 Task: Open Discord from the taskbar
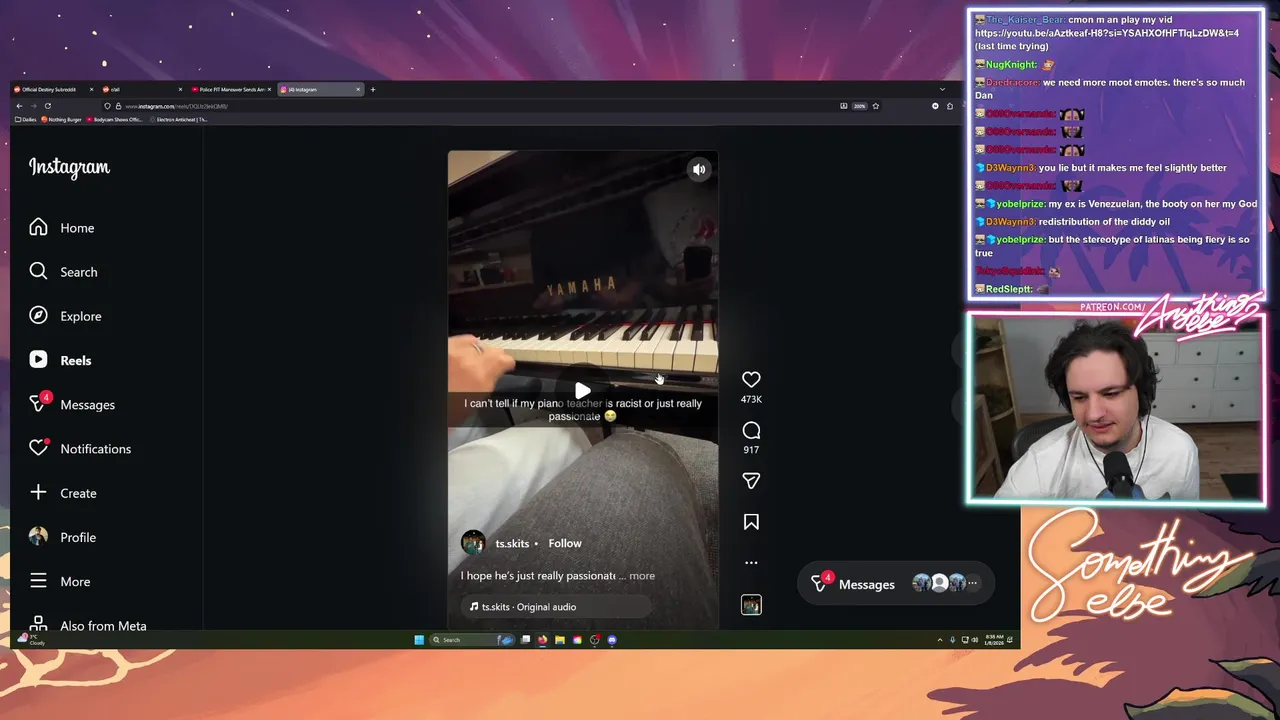click(612, 640)
